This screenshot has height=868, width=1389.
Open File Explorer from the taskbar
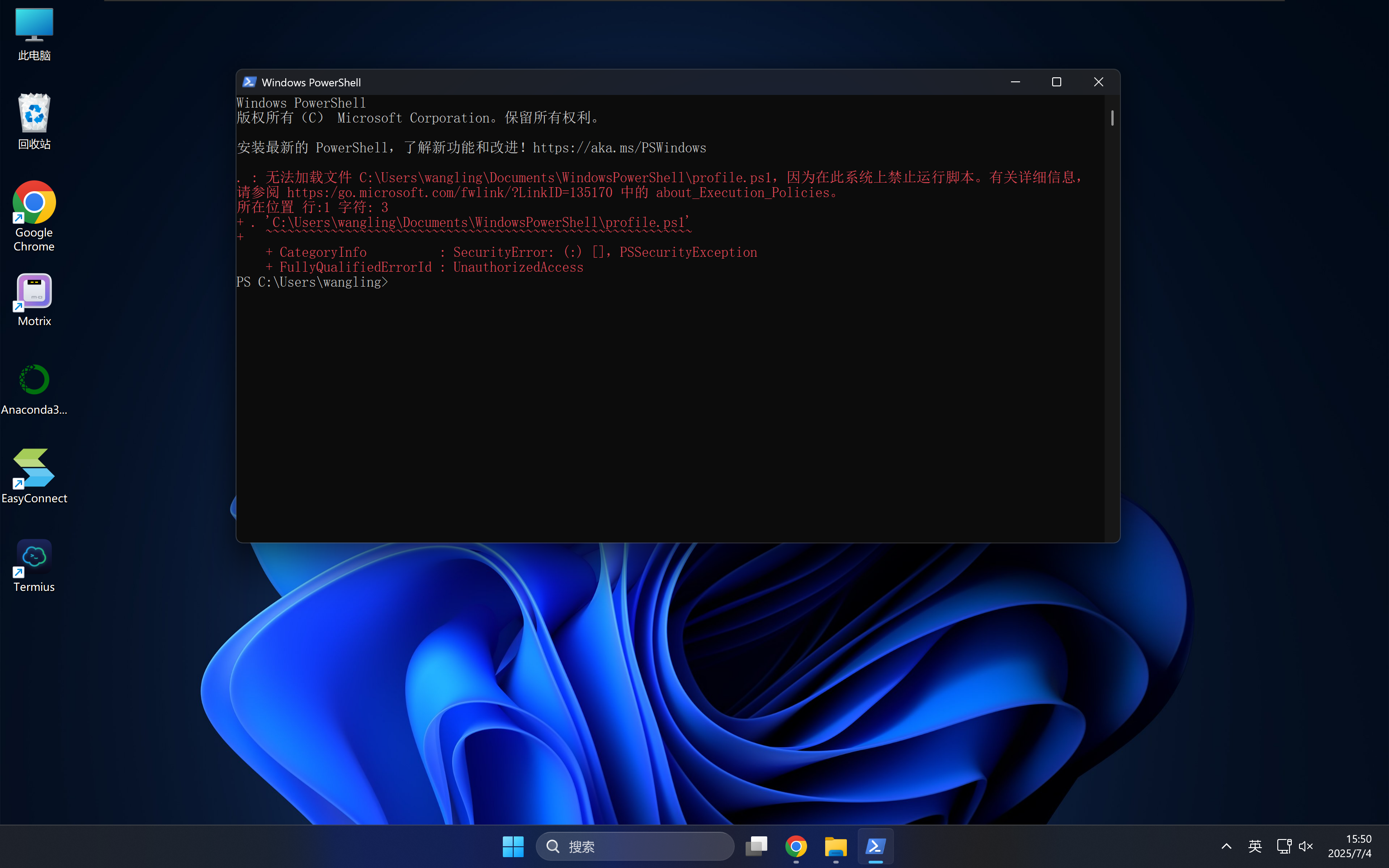836,846
